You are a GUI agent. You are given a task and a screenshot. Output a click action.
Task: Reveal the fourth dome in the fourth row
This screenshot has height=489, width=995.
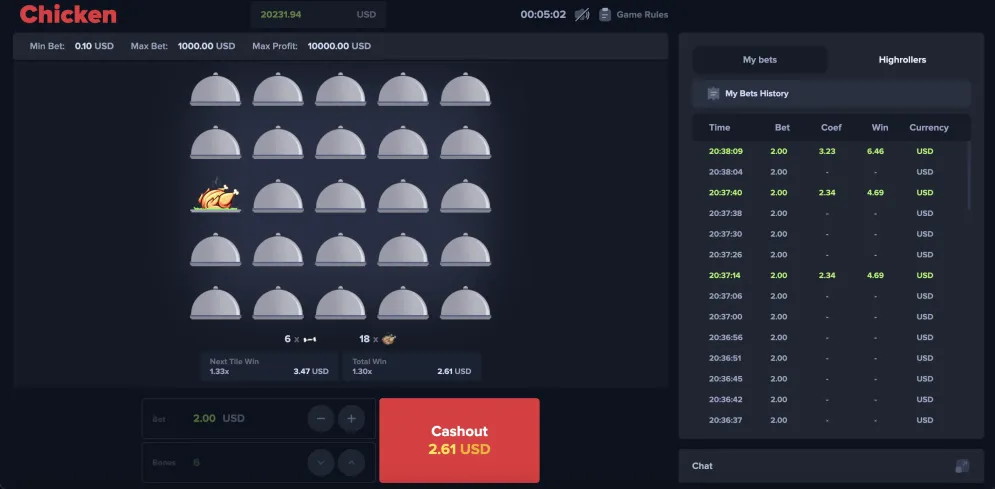click(x=403, y=249)
